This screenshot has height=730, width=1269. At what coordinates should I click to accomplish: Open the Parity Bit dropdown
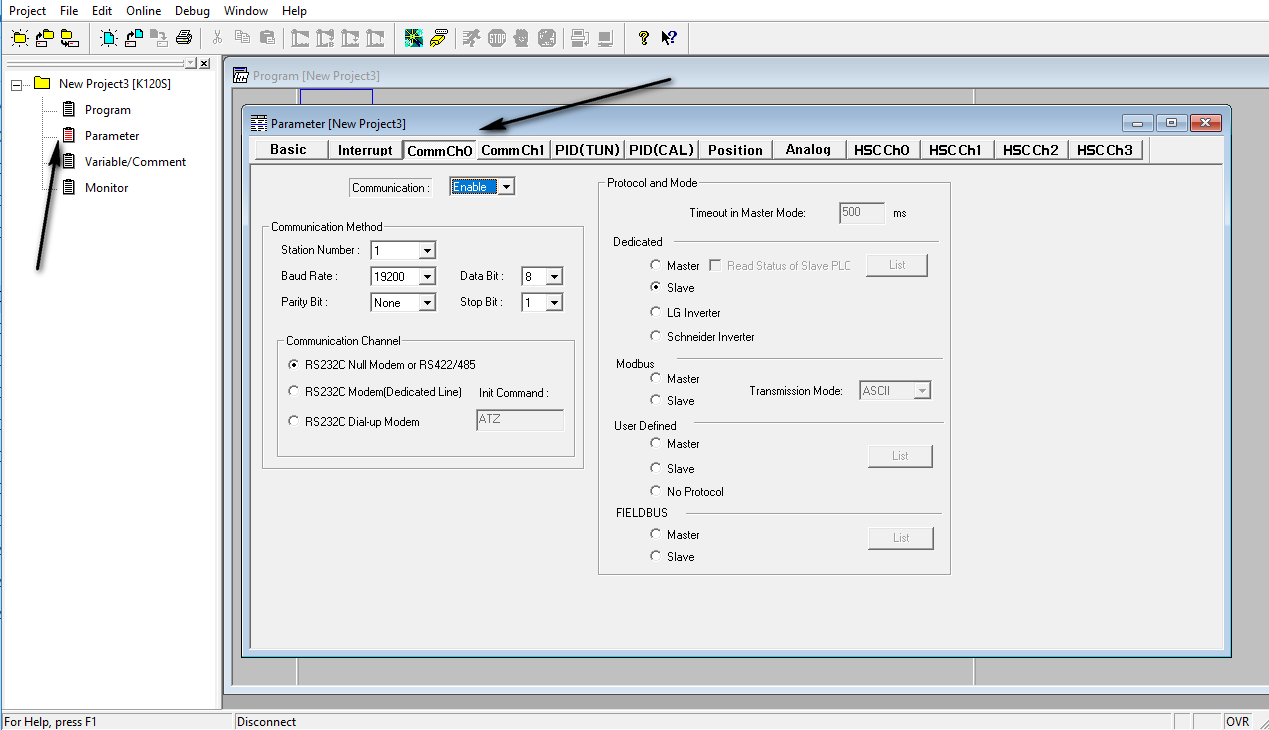427,302
